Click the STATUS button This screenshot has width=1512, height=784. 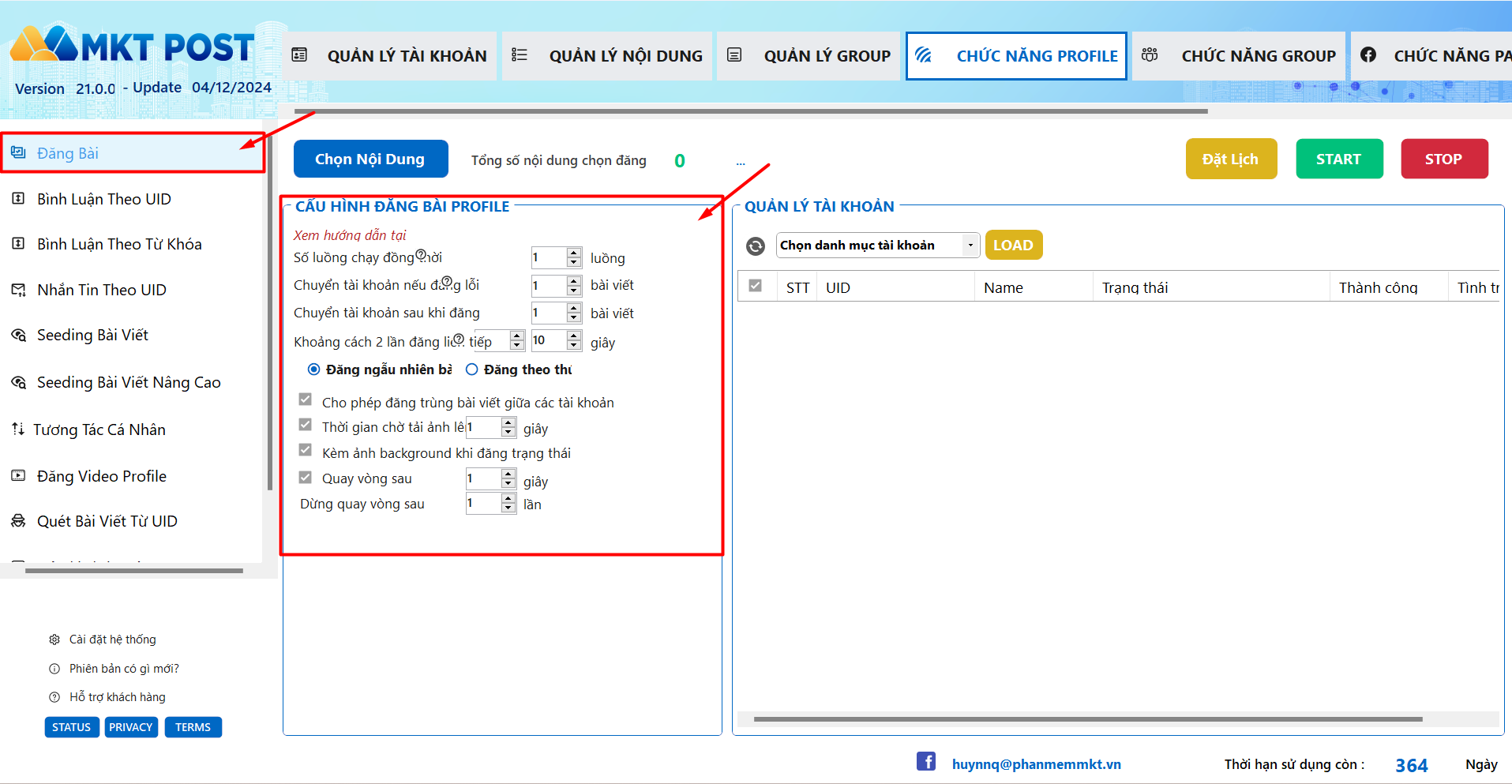click(x=71, y=727)
